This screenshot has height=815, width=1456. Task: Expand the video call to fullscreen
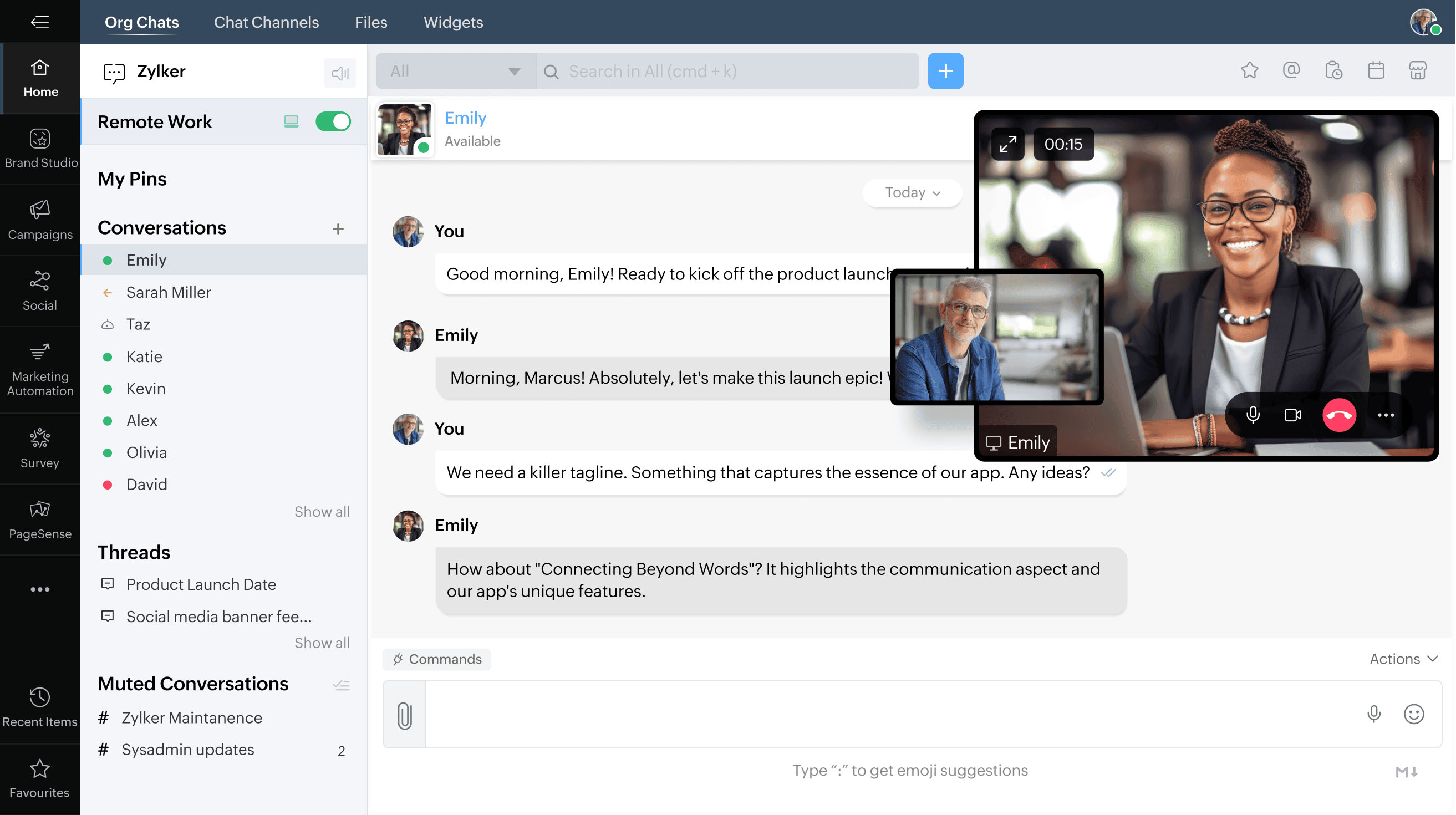click(x=1008, y=144)
